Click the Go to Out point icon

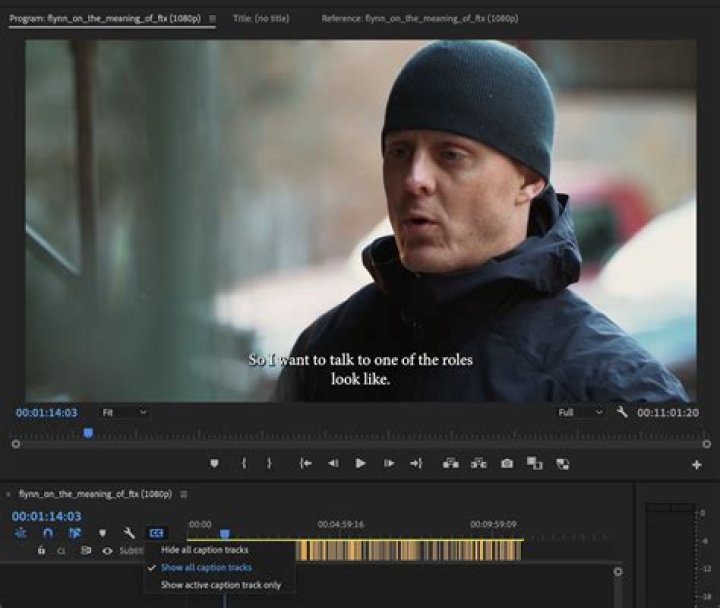coord(416,463)
